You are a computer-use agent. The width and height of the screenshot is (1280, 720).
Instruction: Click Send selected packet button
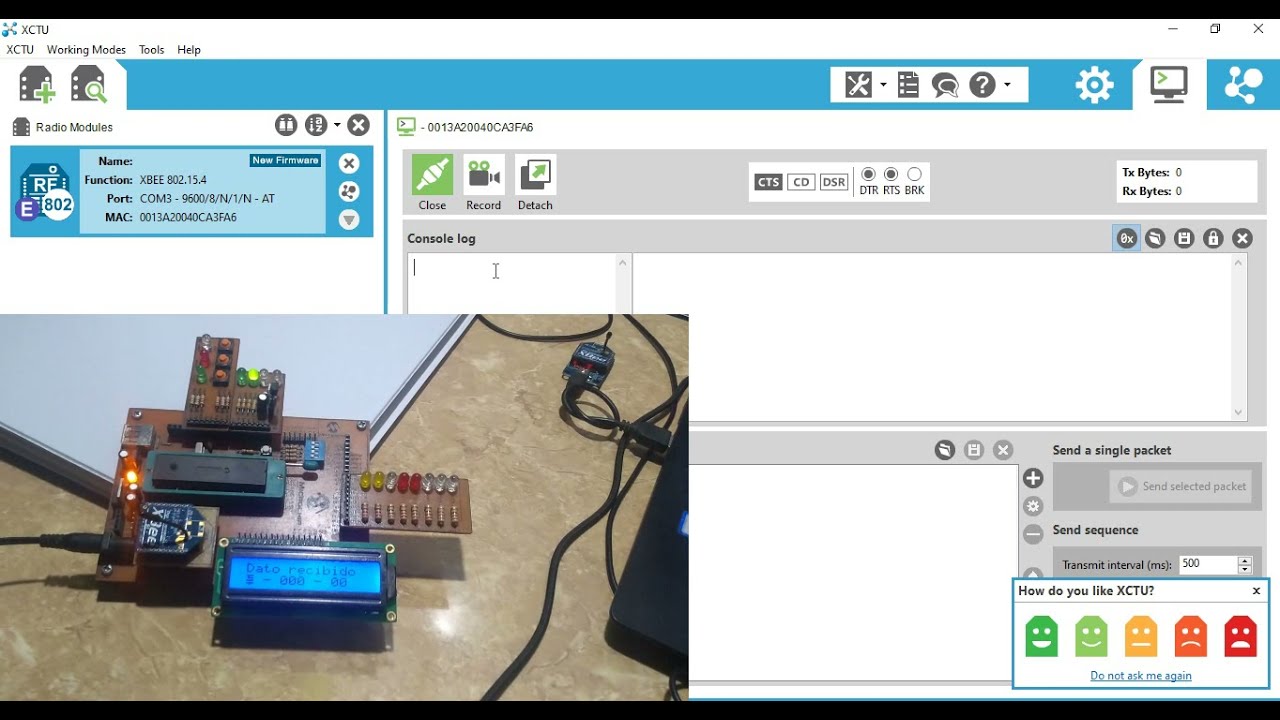tap(1182, 486)
